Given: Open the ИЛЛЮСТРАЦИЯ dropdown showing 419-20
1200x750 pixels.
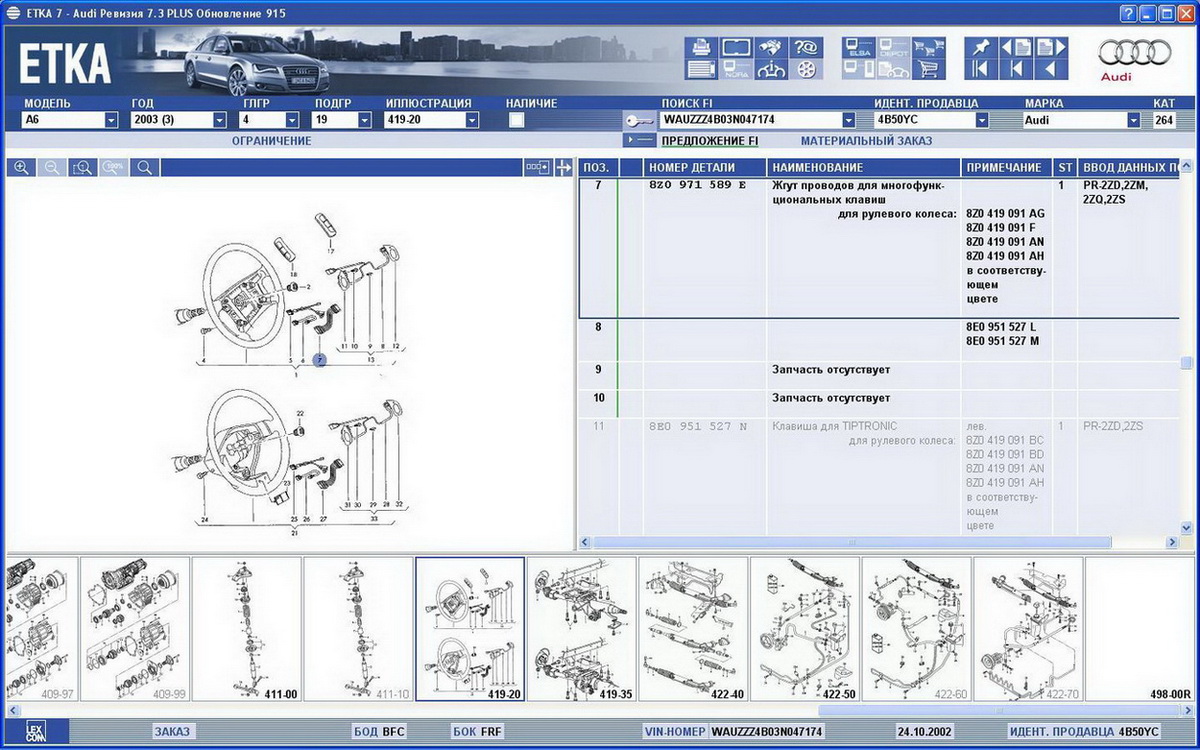Looking at the screenshot, I should (x=432, y=120).
